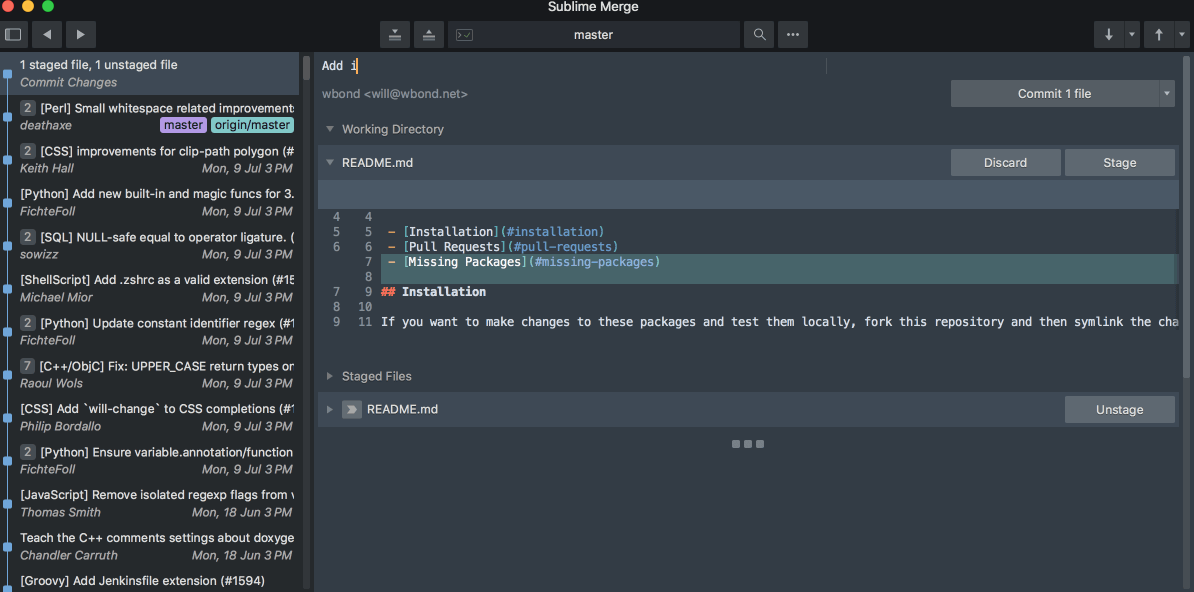Navigate forward with the right arrow
The image size is (1194, 592).
point(80,34)
